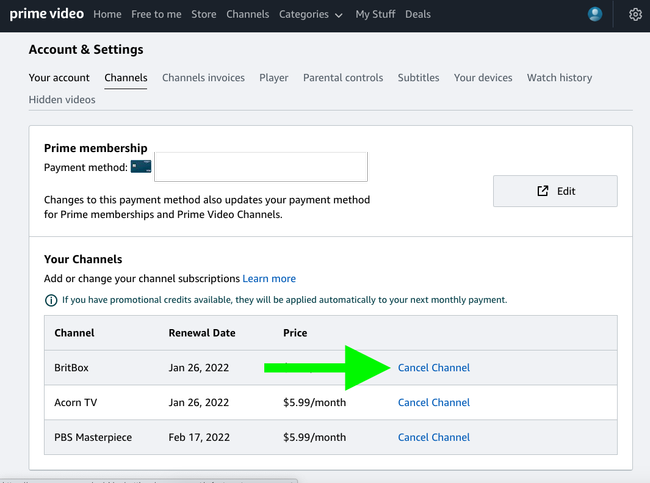Click the Prime membership heading

[x=96, y=148]
